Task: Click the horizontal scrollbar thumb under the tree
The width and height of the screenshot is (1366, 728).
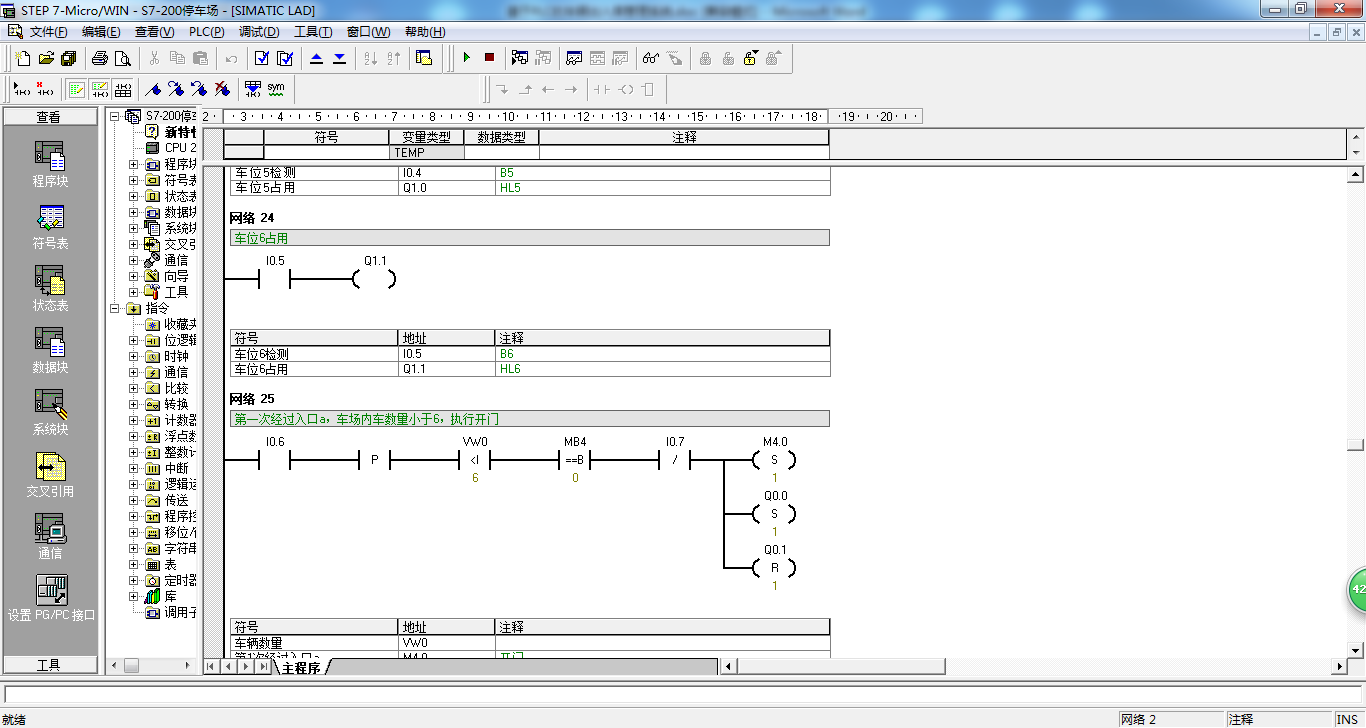Action: 131,665
